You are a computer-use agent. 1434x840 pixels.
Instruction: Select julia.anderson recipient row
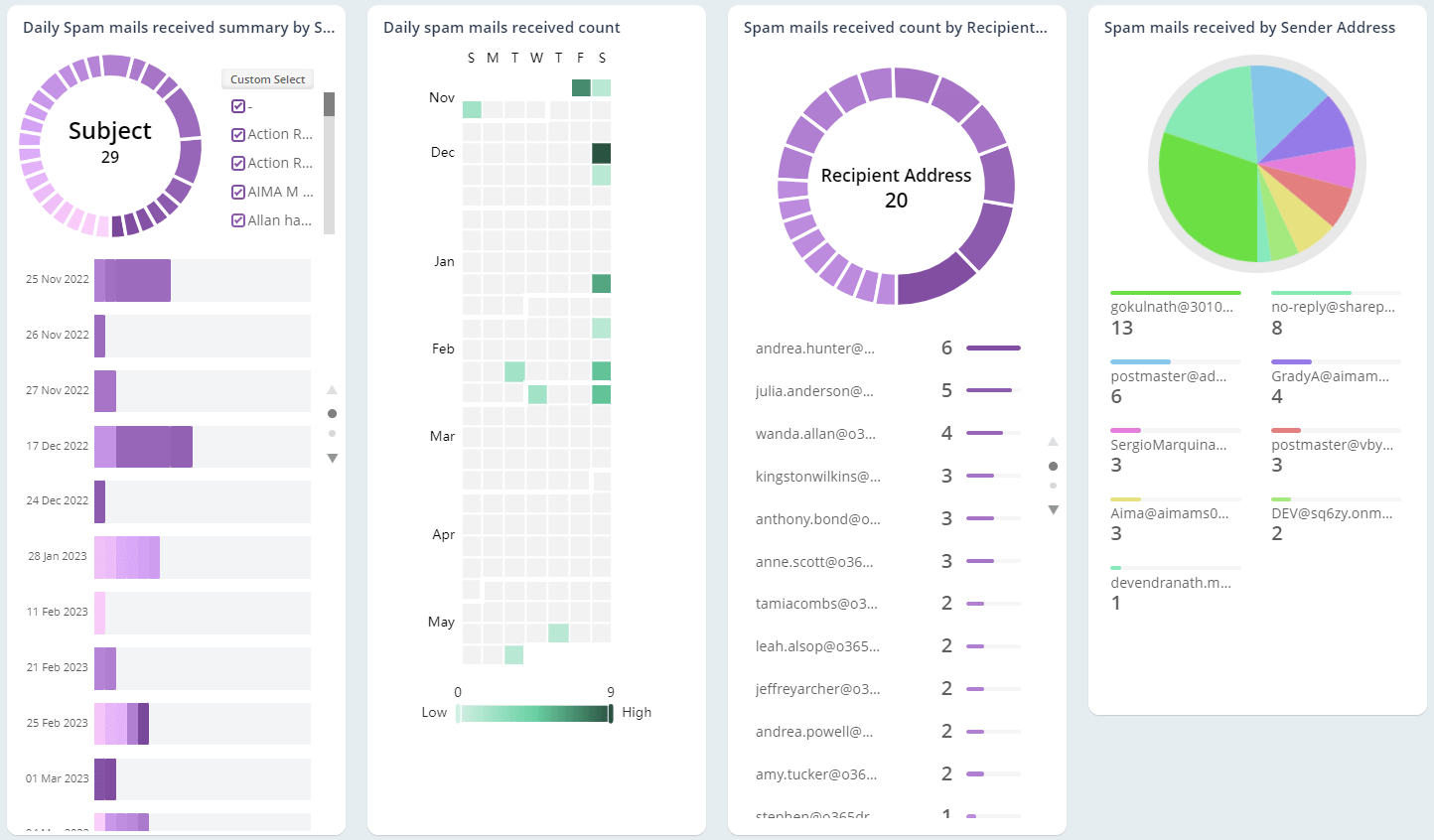click(814, 391)
